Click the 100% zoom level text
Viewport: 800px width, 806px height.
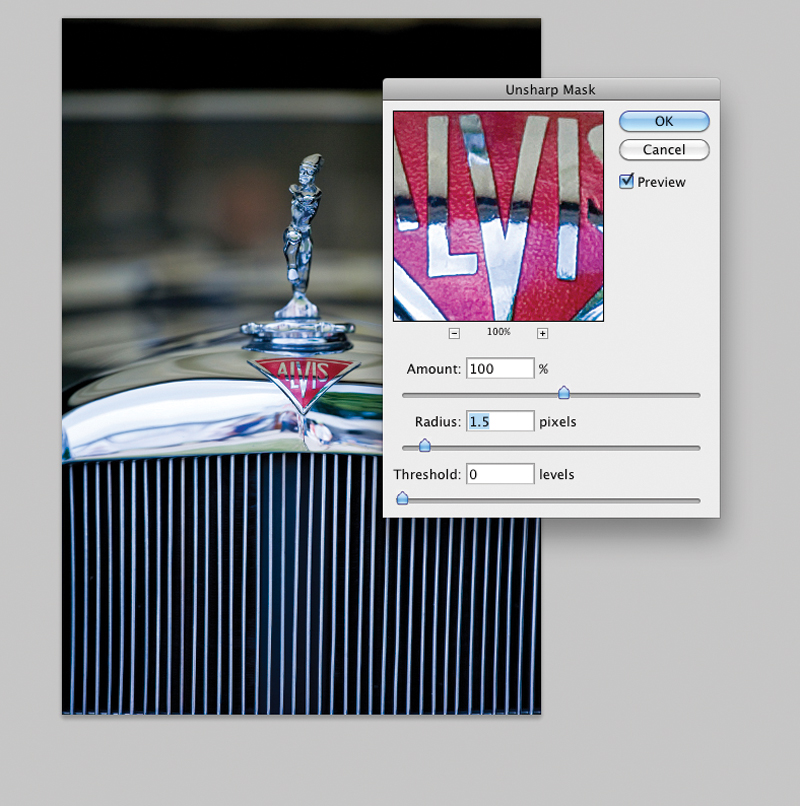(x=499, y=332)
